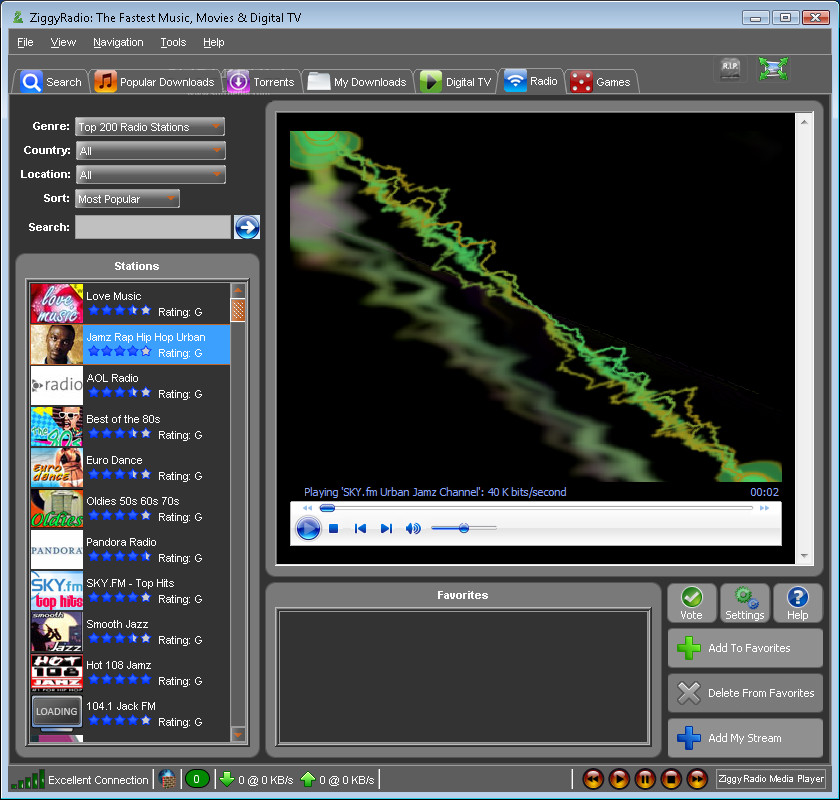Switch to the My Downloads tab
Image resolution: width=840 pixels, height=800 pixels.
point(357,82)
